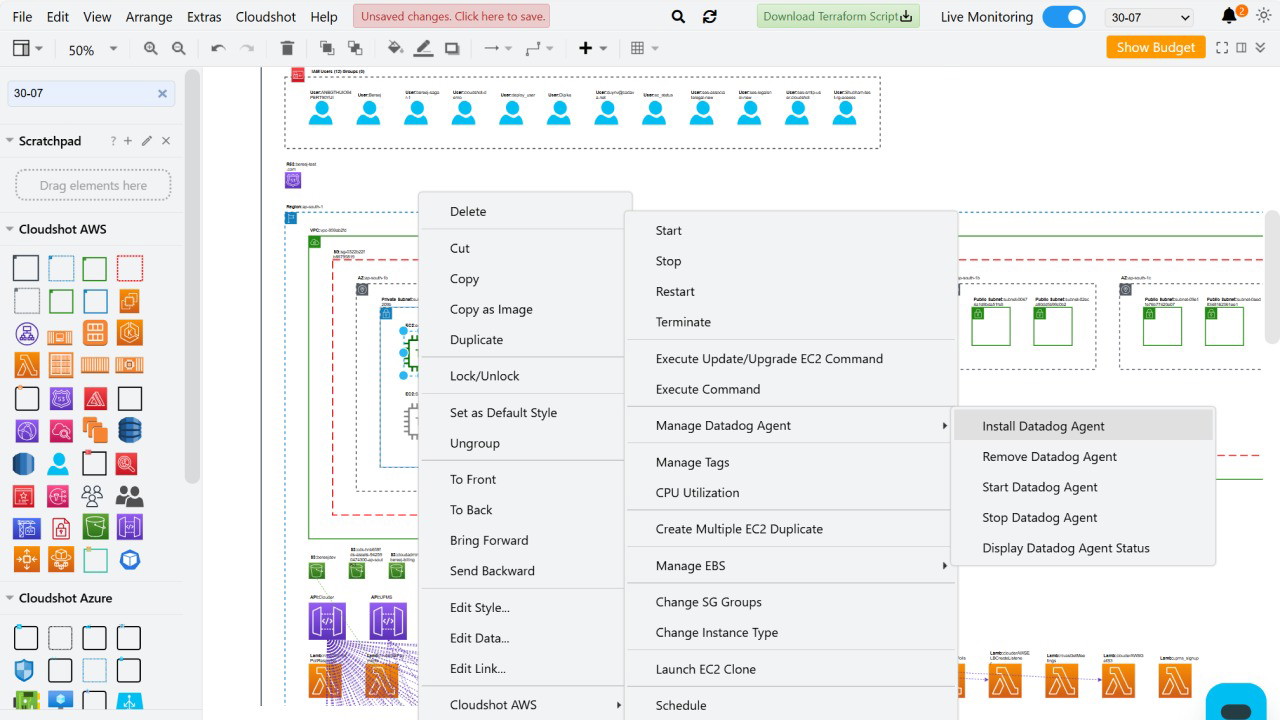The image size is (1280, 720).
Task: Toggle the light/dark theme sun icon
Action: [x=1263, y=17]
